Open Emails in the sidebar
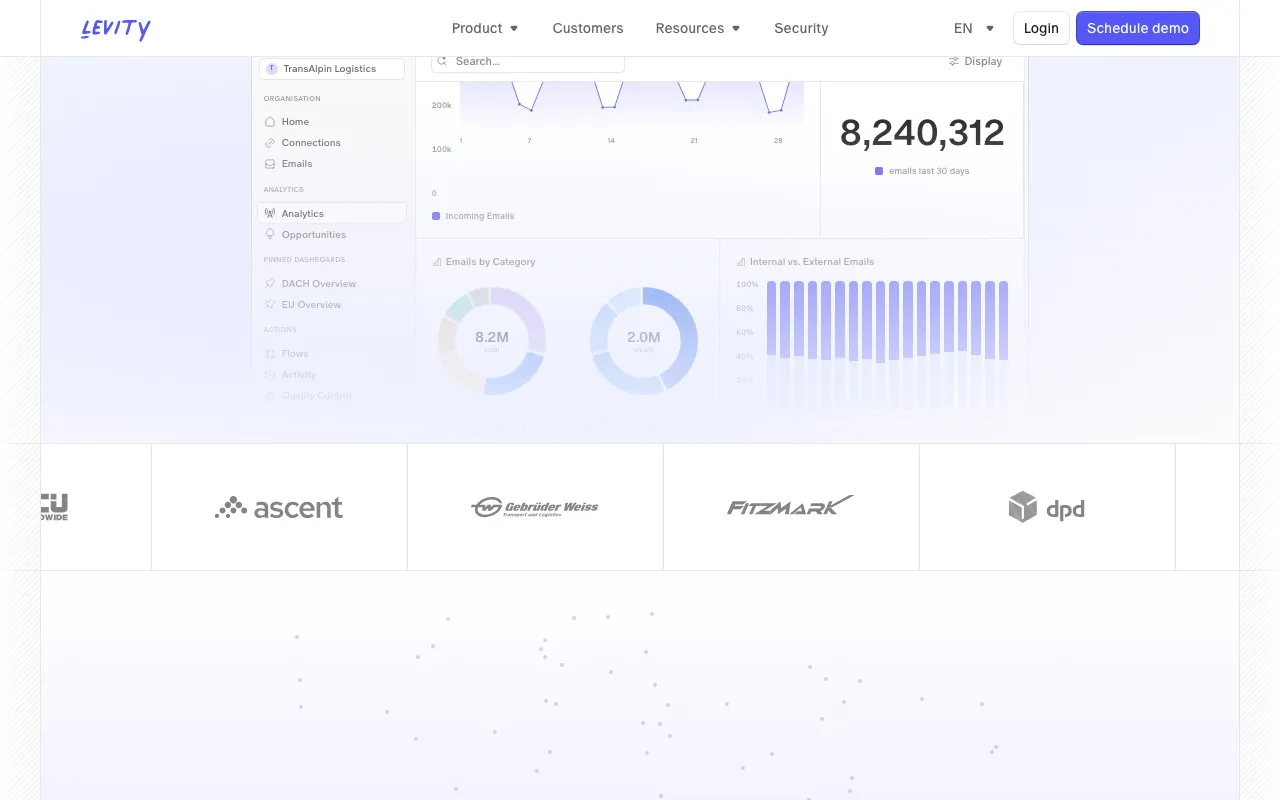 (297, 163)
